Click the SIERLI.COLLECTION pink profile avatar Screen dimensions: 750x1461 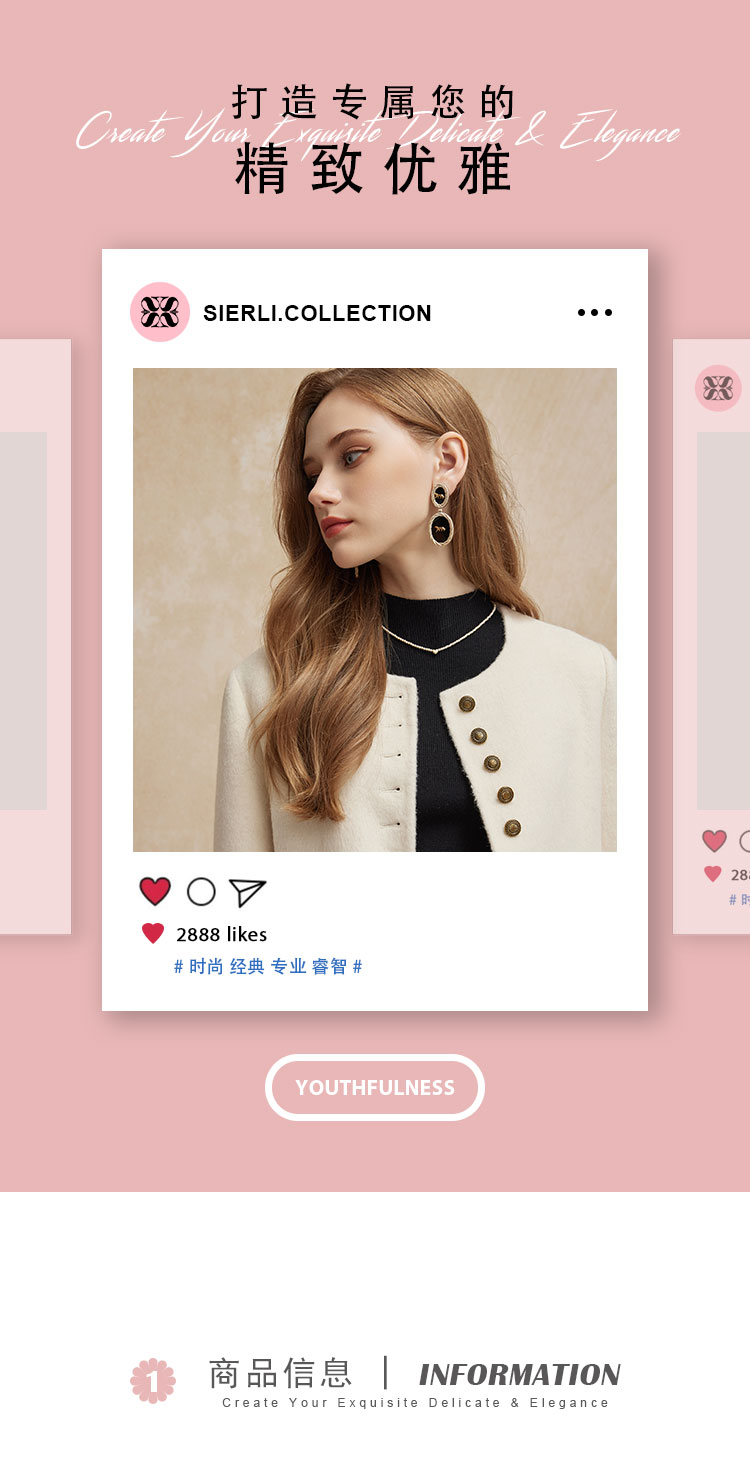[x=160, y=312]
